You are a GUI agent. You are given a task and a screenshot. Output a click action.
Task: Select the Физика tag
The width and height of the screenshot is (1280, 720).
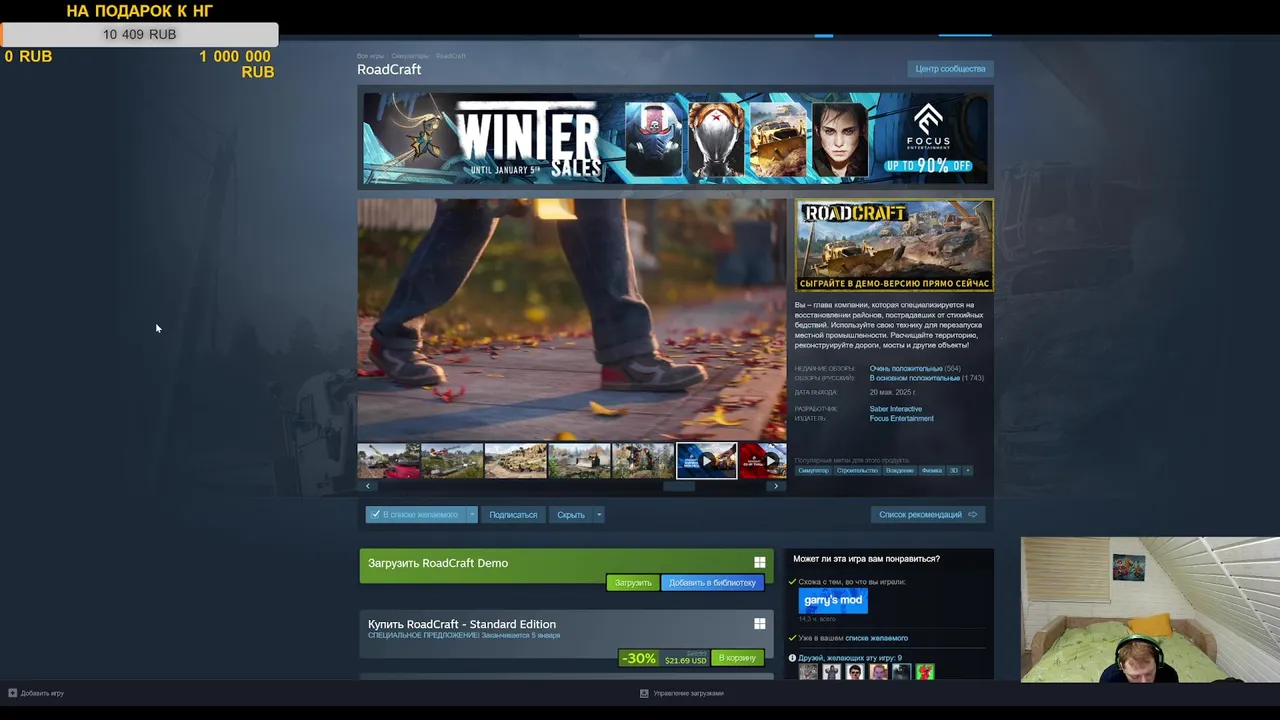pos(932,470)
